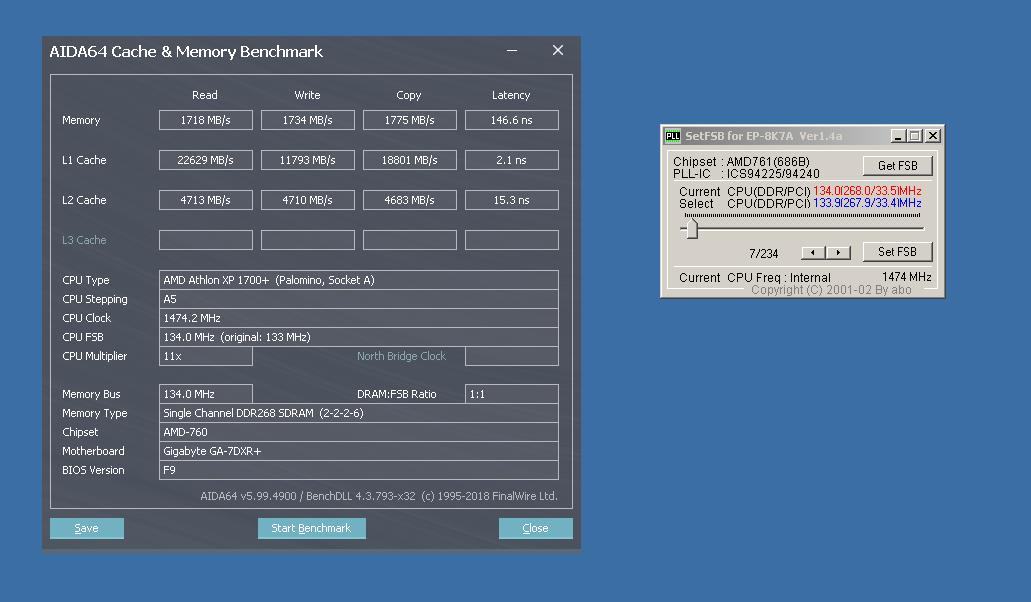Click 1474 MHz CPU Freq reading

click(907, 277)
